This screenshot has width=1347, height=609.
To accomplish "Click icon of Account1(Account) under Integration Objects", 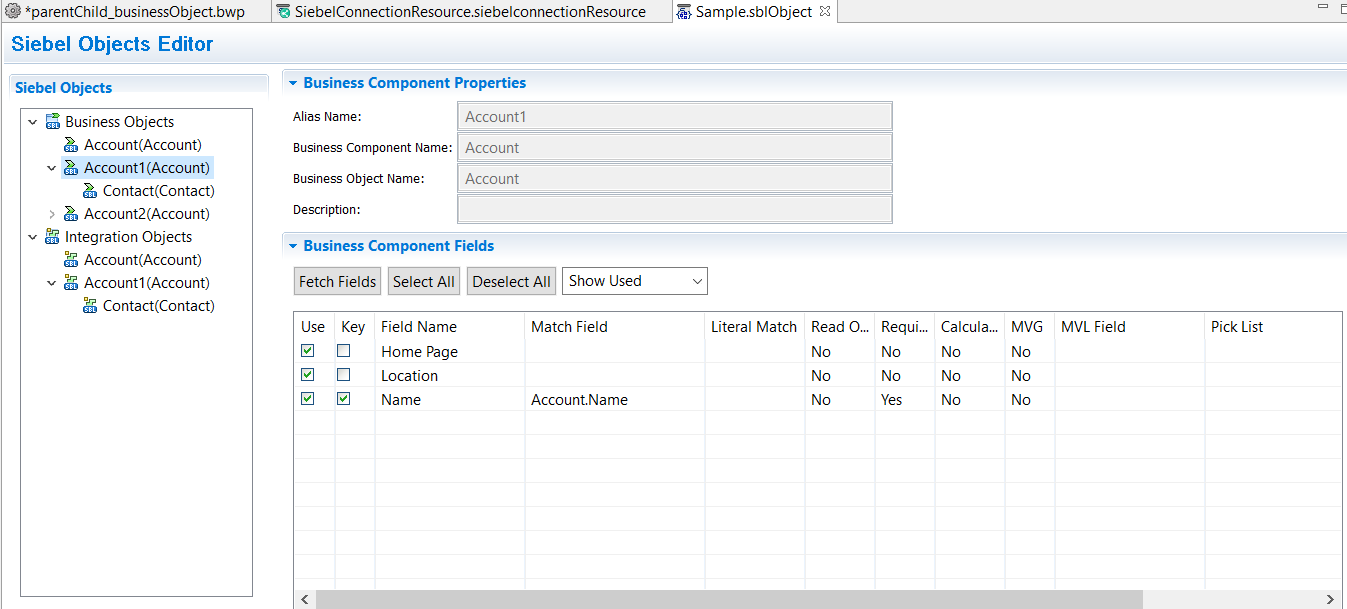I will 71,283.
